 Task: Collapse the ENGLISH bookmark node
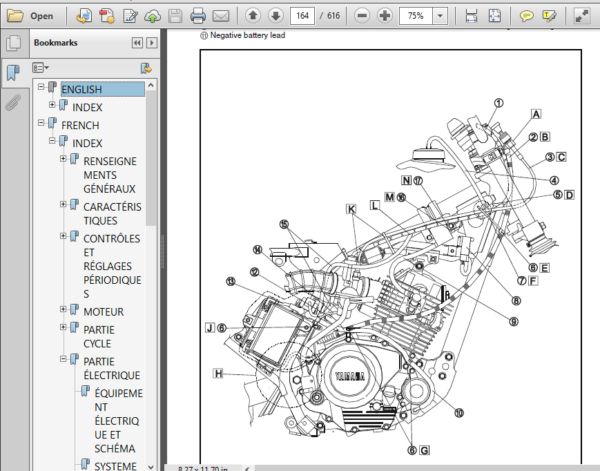coord(41,87)
